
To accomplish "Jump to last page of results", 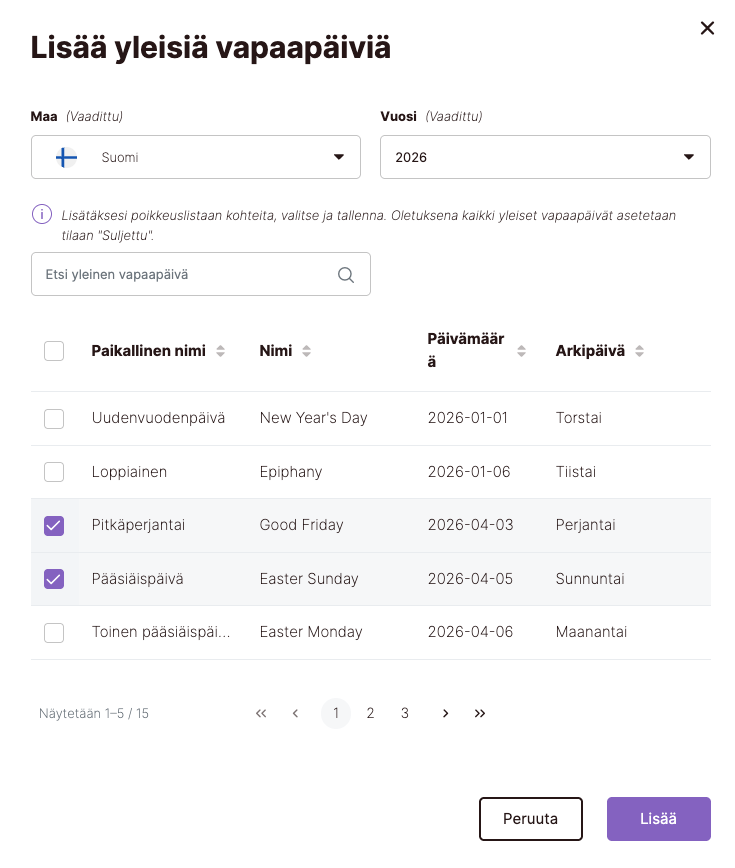I will pyautogui.click(x=480, y=713).
